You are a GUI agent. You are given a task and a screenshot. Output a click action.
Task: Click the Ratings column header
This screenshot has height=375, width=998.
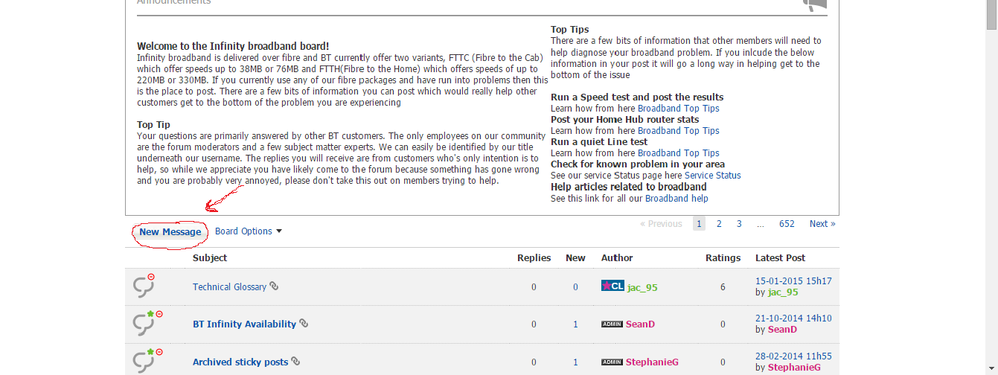point(723,258)
